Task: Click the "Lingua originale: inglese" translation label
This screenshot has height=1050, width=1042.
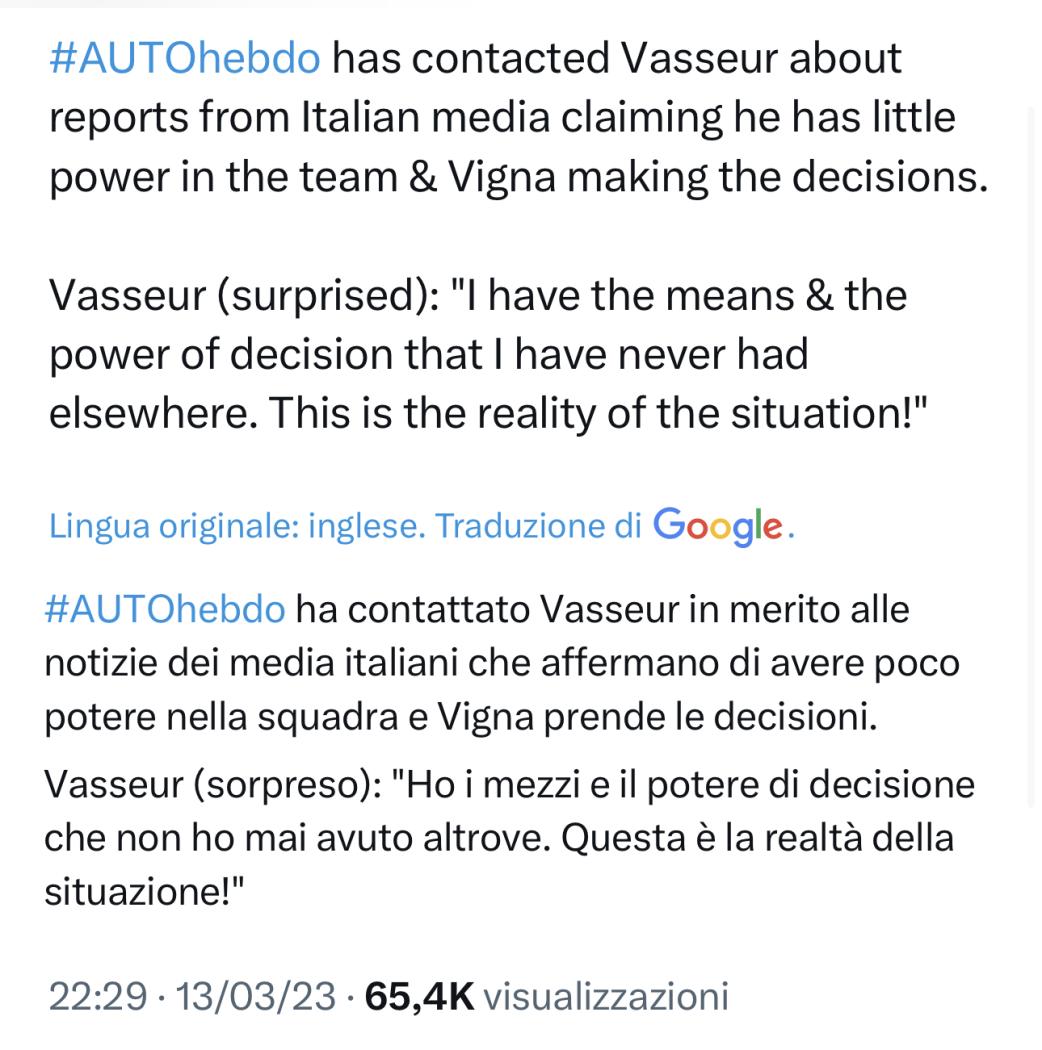Action: [x=237, y=526]
